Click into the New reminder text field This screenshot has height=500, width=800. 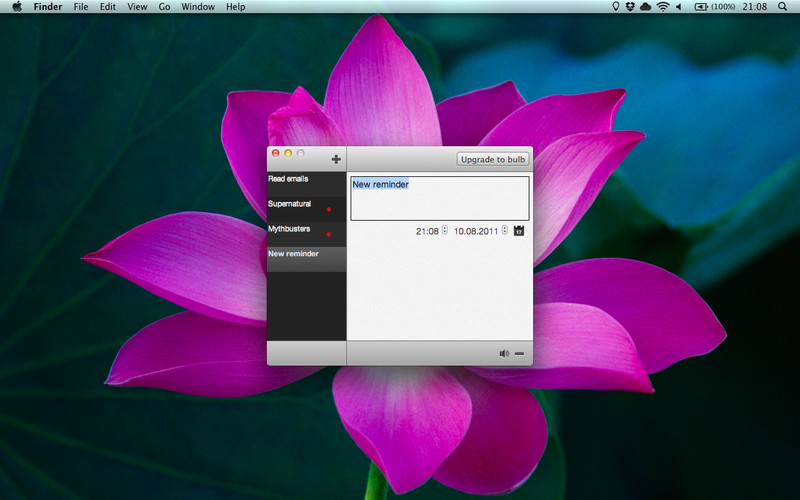coord(438,197)
